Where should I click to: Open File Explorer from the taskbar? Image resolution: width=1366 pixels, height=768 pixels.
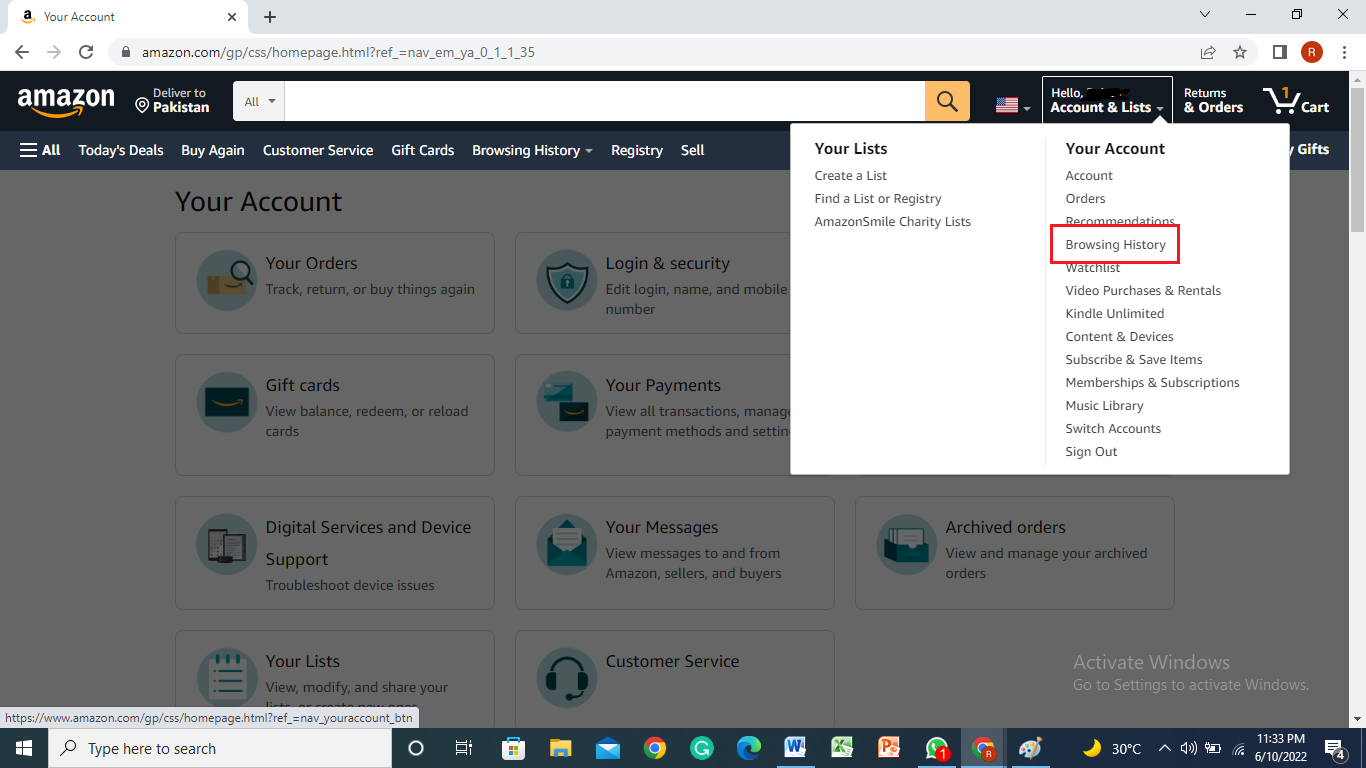pyautogui.click(x=560, y=748)
